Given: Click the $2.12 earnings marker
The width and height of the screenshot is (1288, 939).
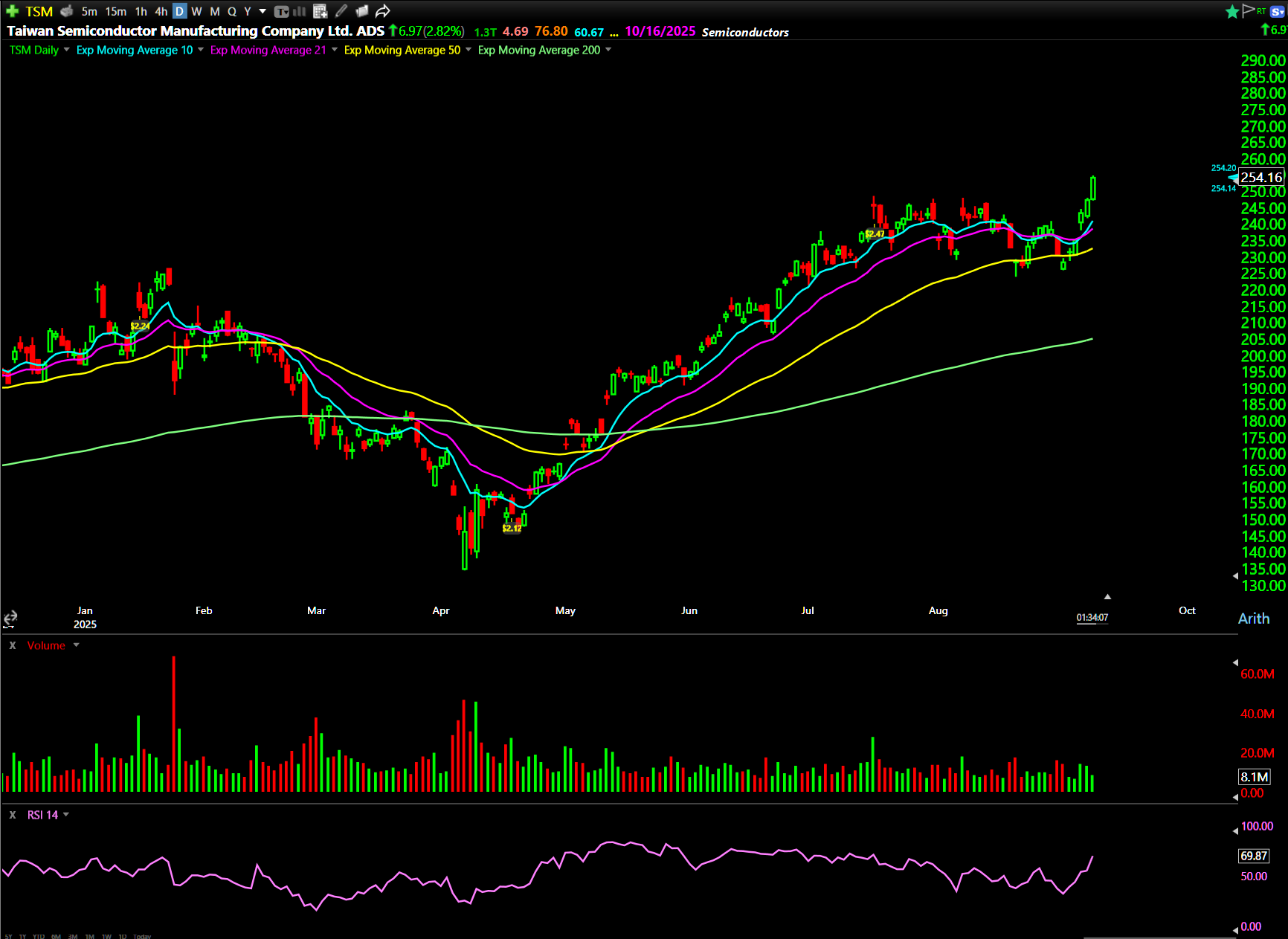Looking at the screenshot, I should coord(512,529).
